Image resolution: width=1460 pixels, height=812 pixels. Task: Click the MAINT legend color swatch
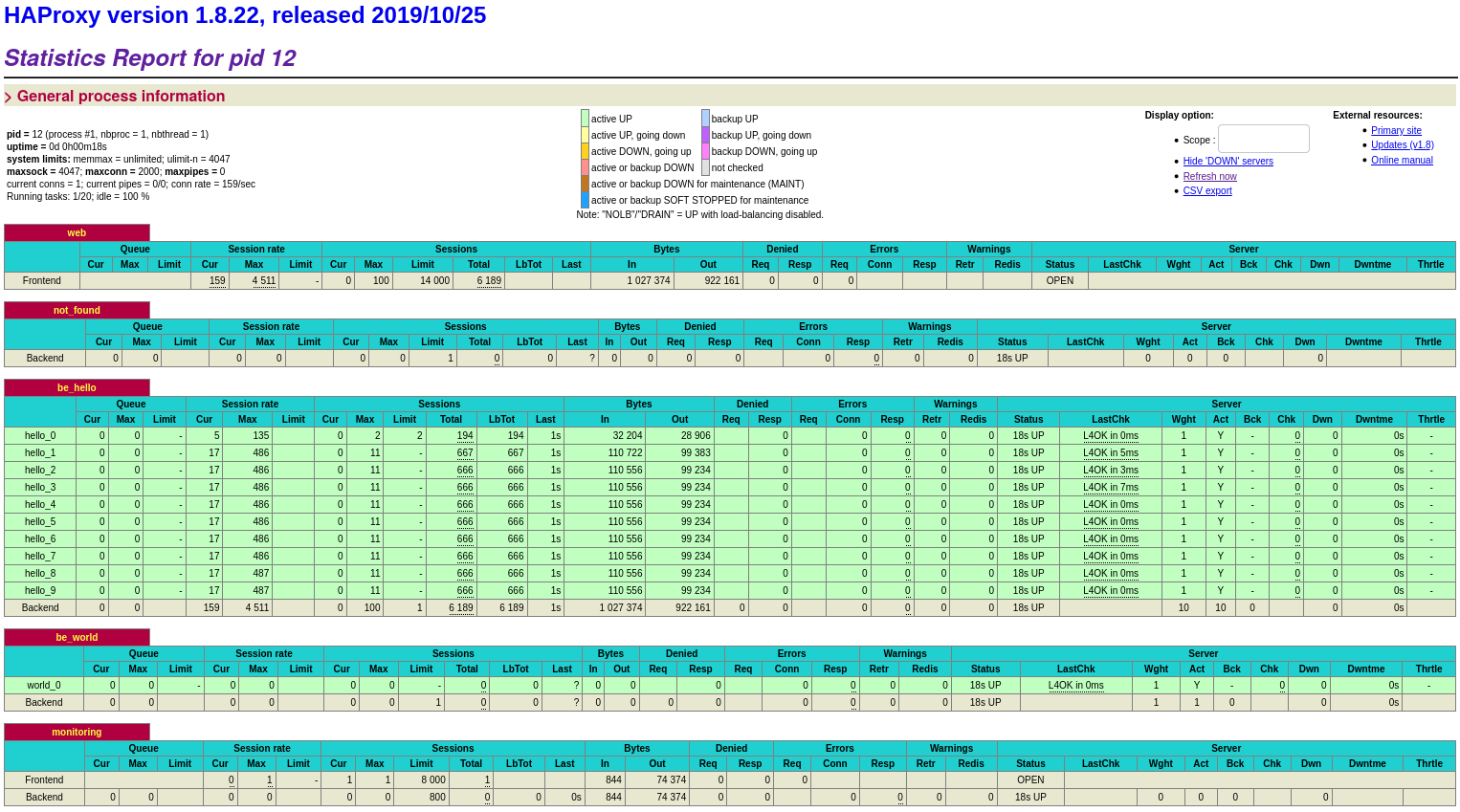coord(585,184)
